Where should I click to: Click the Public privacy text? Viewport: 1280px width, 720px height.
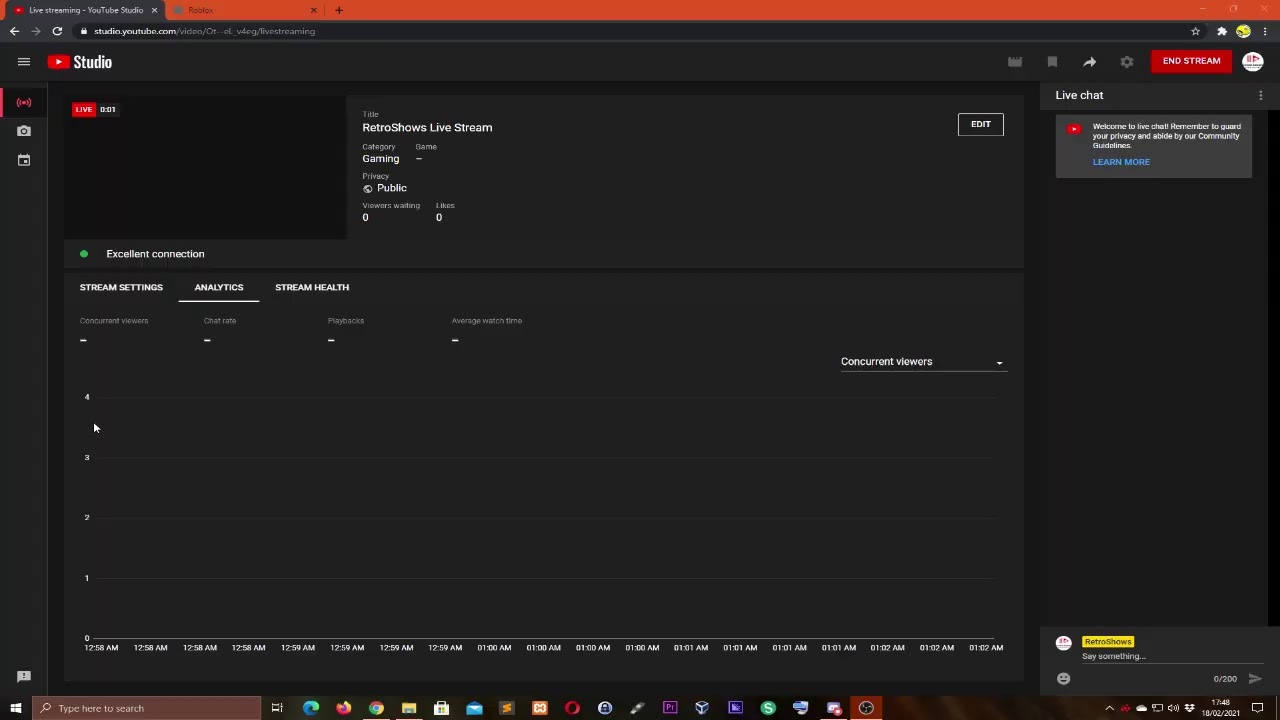[392, 188]
